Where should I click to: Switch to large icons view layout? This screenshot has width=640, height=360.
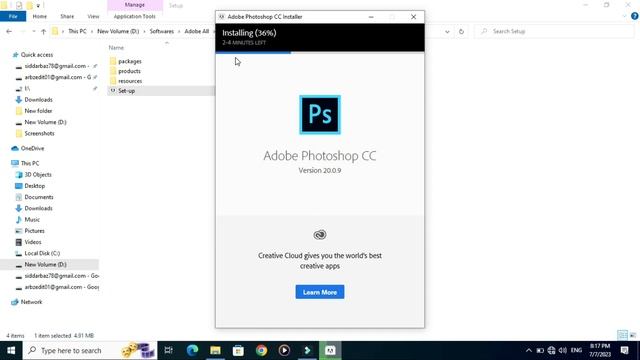633,335
